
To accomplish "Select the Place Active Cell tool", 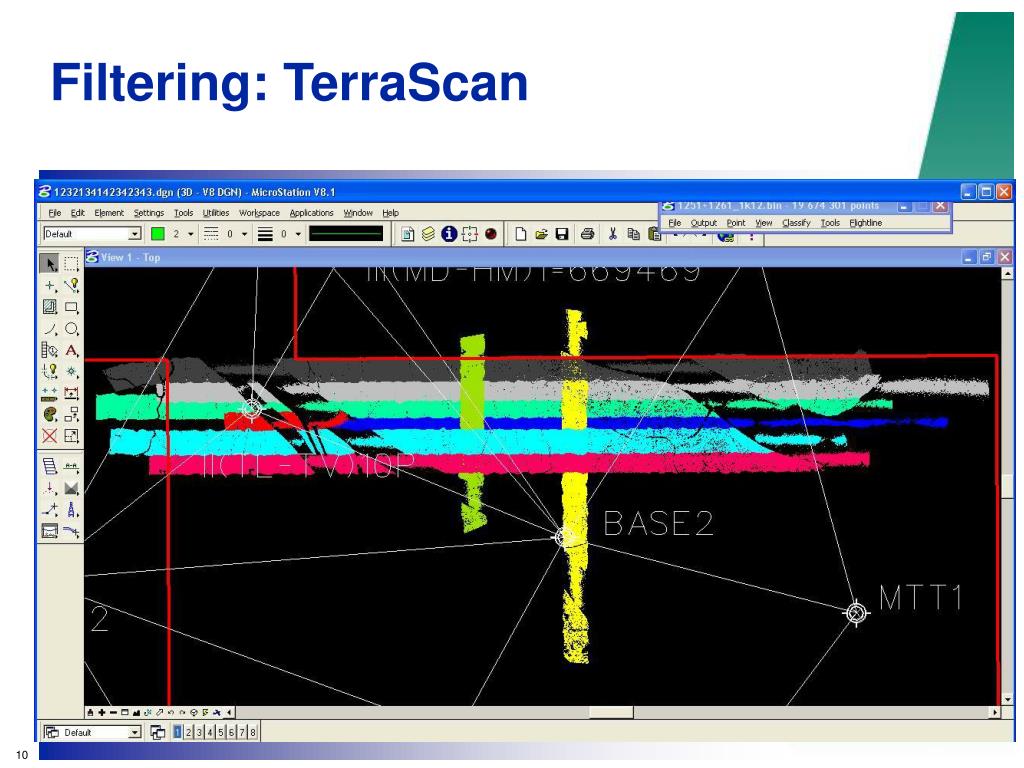I will click(x=71, y=372).
